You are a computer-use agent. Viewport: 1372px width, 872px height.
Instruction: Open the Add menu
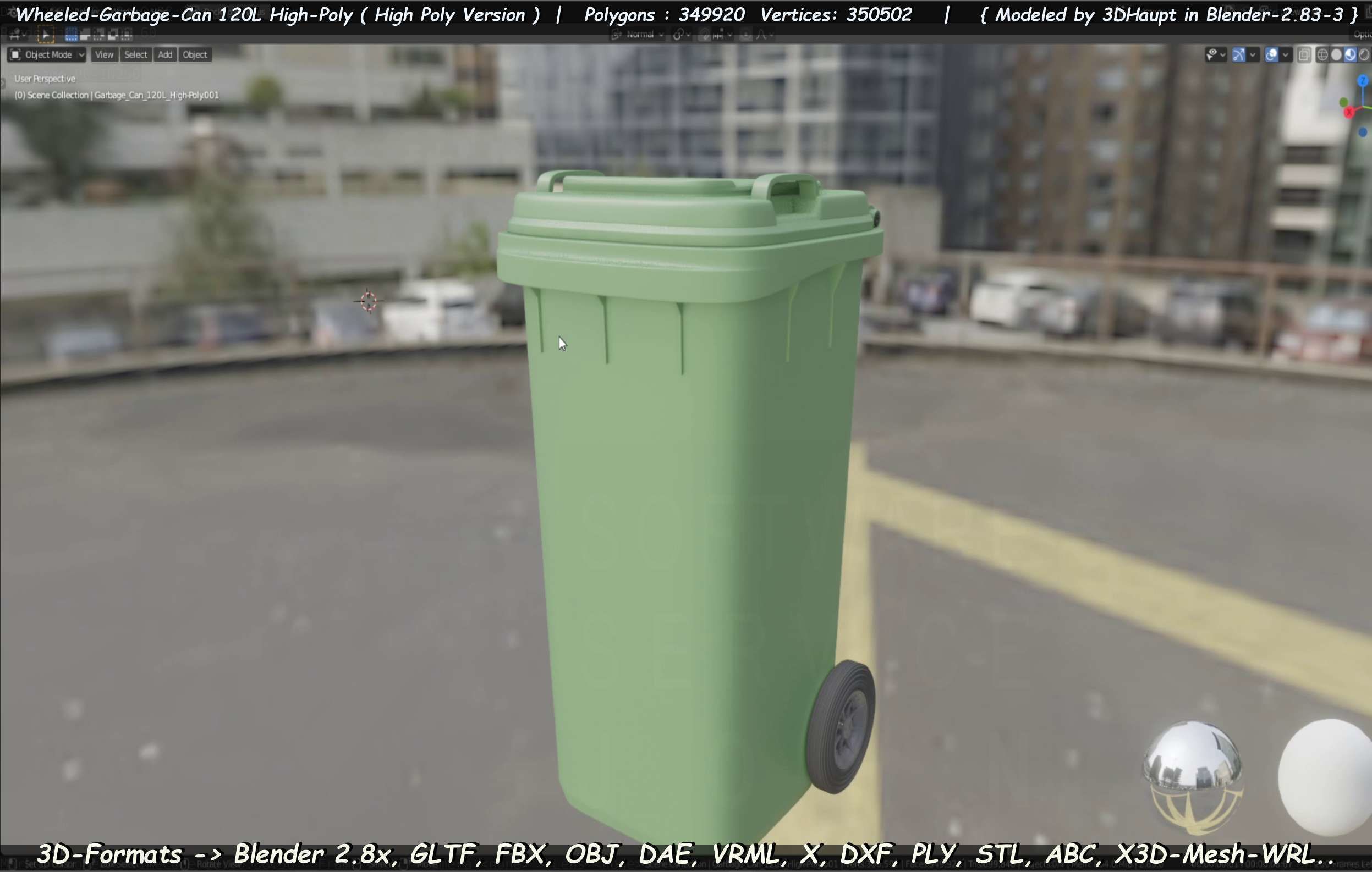point(165,54)
